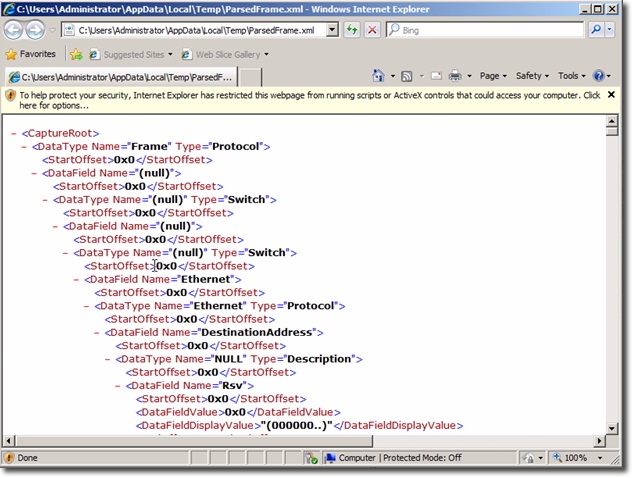
Task: Click the address bar with ParsedFrame.xml path
Action: (195, 30)
